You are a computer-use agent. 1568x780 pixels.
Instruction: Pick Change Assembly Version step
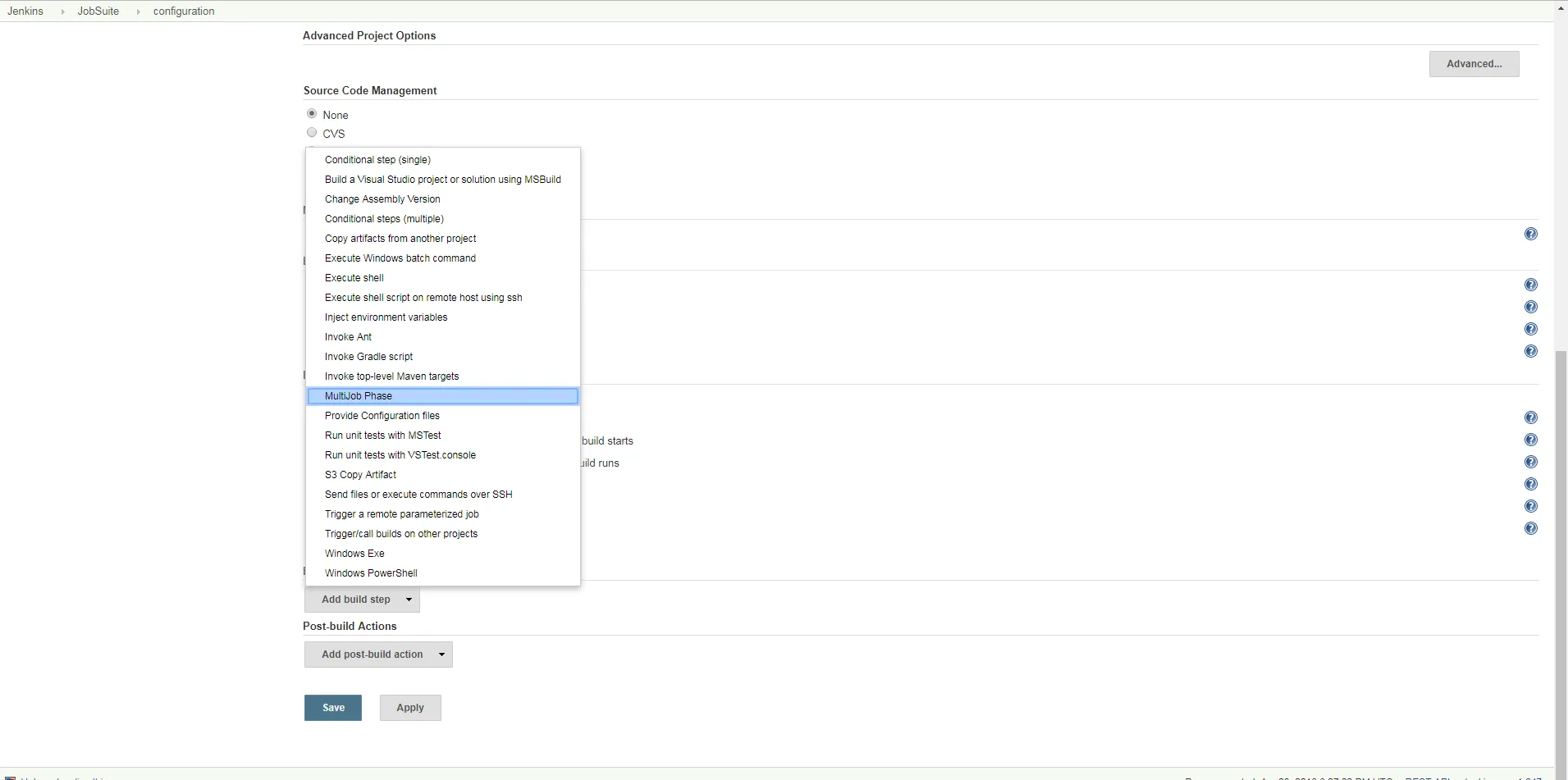pyautogui.click(x=443, y=199)
